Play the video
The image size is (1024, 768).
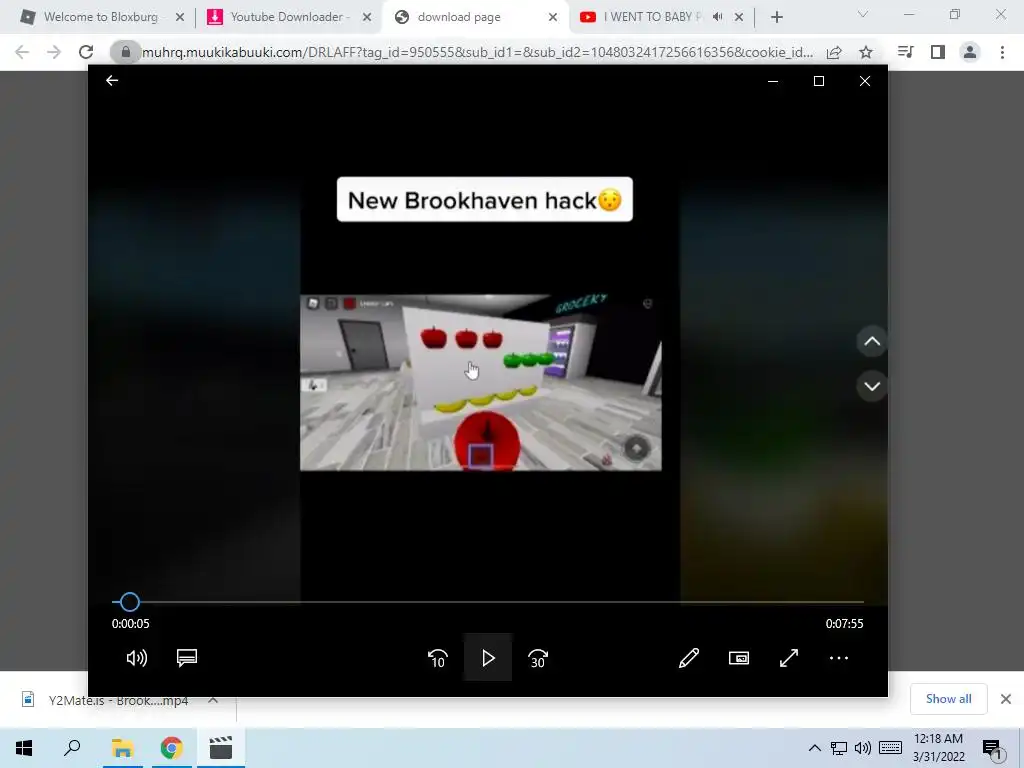click(x=488, y=658)
